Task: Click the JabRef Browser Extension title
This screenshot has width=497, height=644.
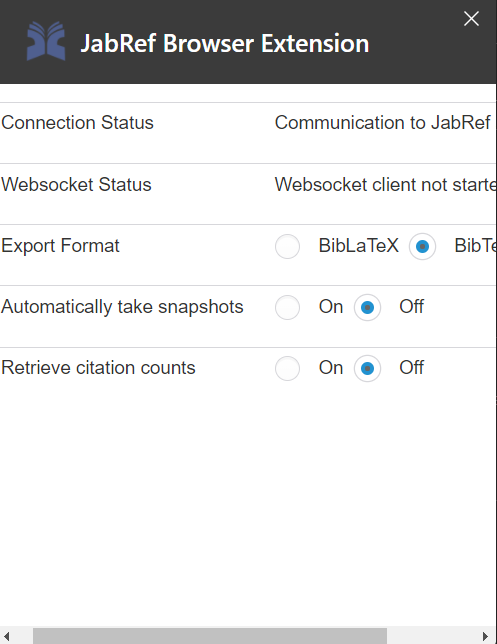Action: [x=225, y=43]
